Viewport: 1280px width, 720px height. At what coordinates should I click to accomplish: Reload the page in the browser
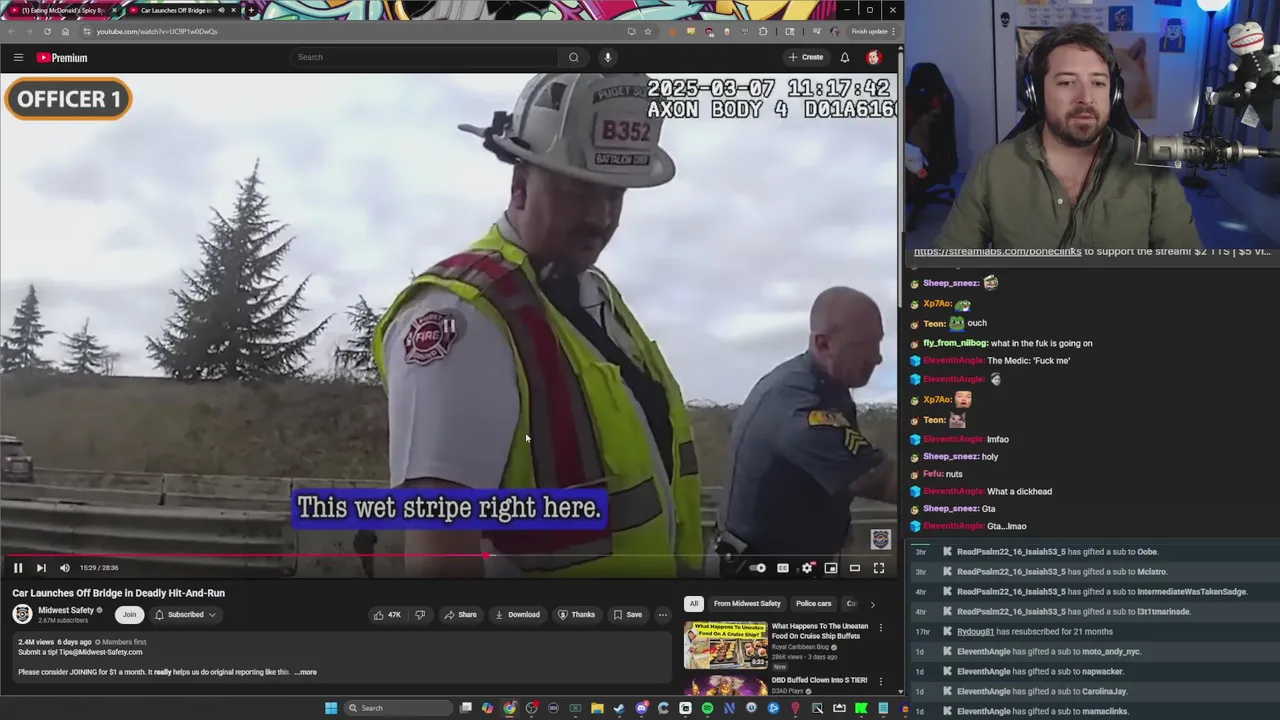[x=47, y=31]
